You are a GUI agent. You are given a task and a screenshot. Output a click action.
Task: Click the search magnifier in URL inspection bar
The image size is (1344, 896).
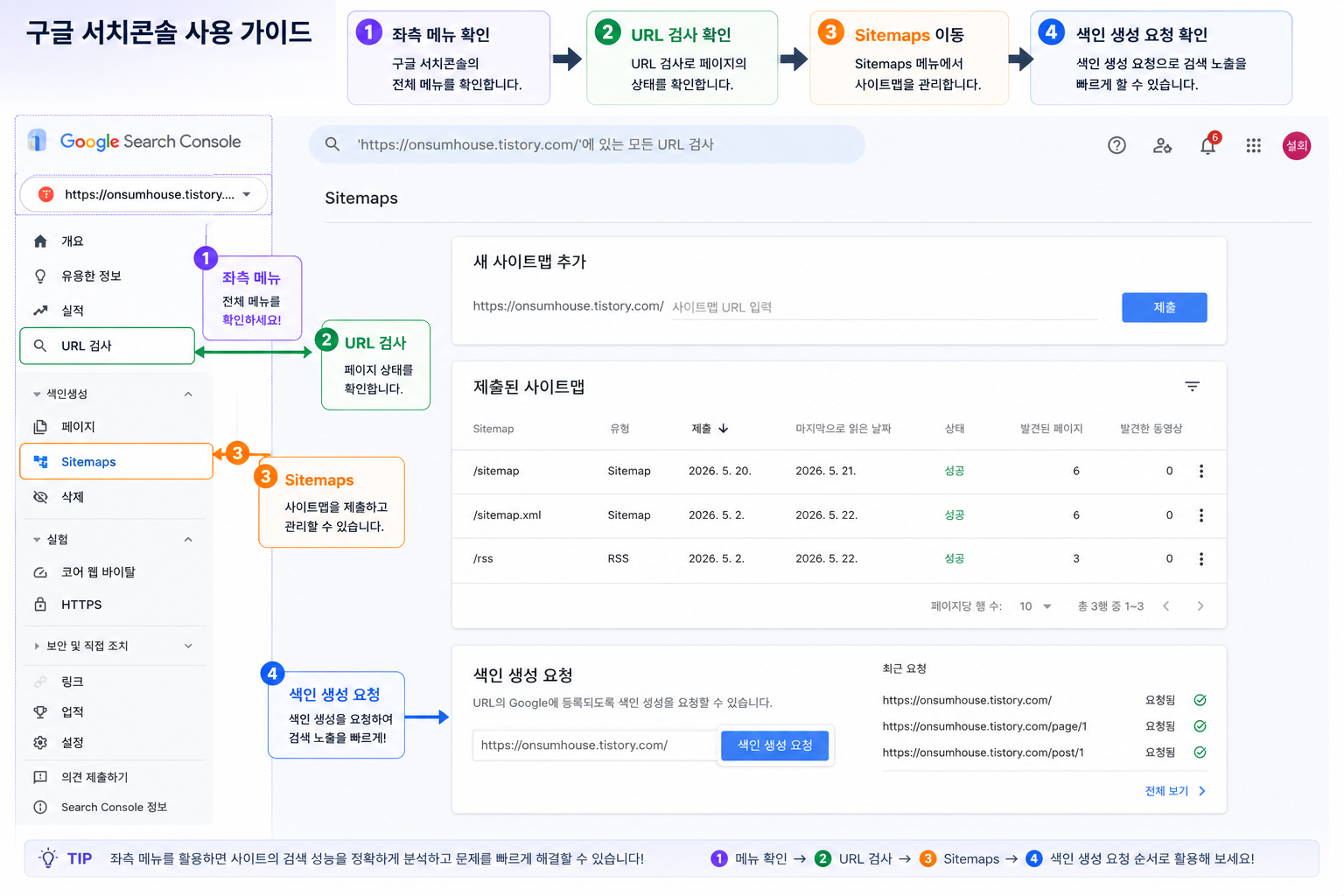[x=332, y=144]
